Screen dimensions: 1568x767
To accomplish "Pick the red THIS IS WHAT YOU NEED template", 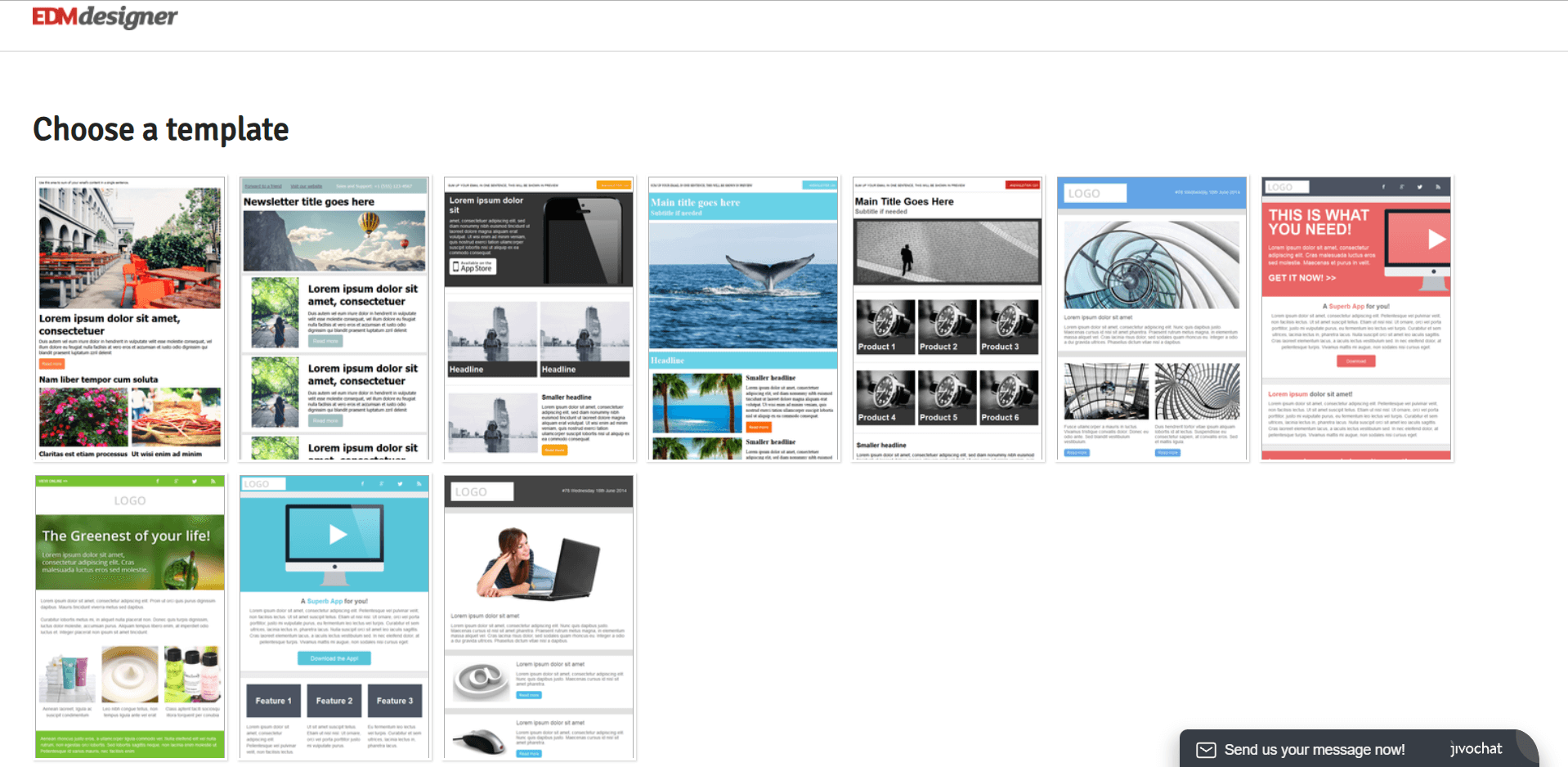I will 1356,319.
